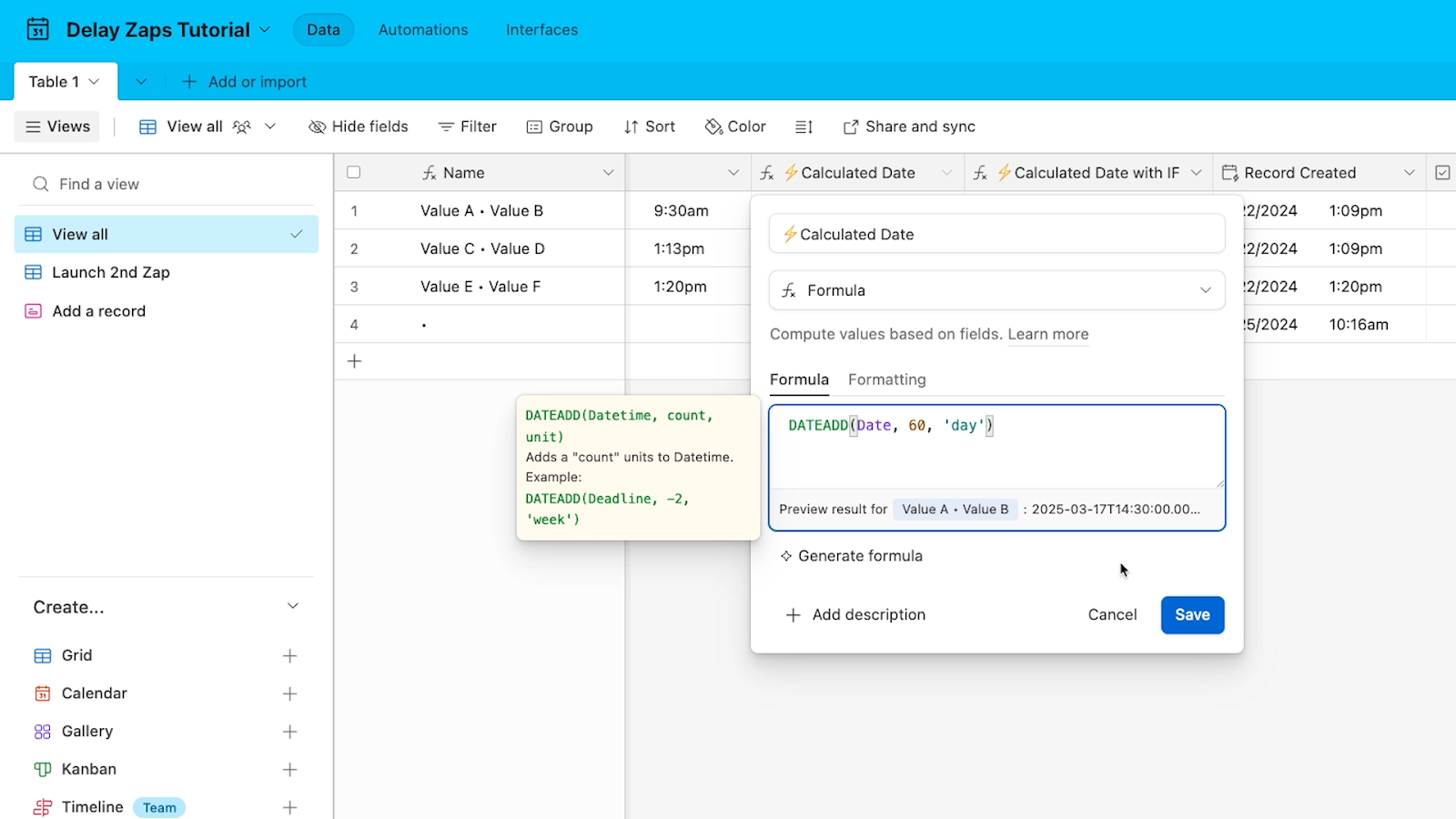1456x819 pixels.
Task: Switch to the Data tab
Action: [323, 30]
